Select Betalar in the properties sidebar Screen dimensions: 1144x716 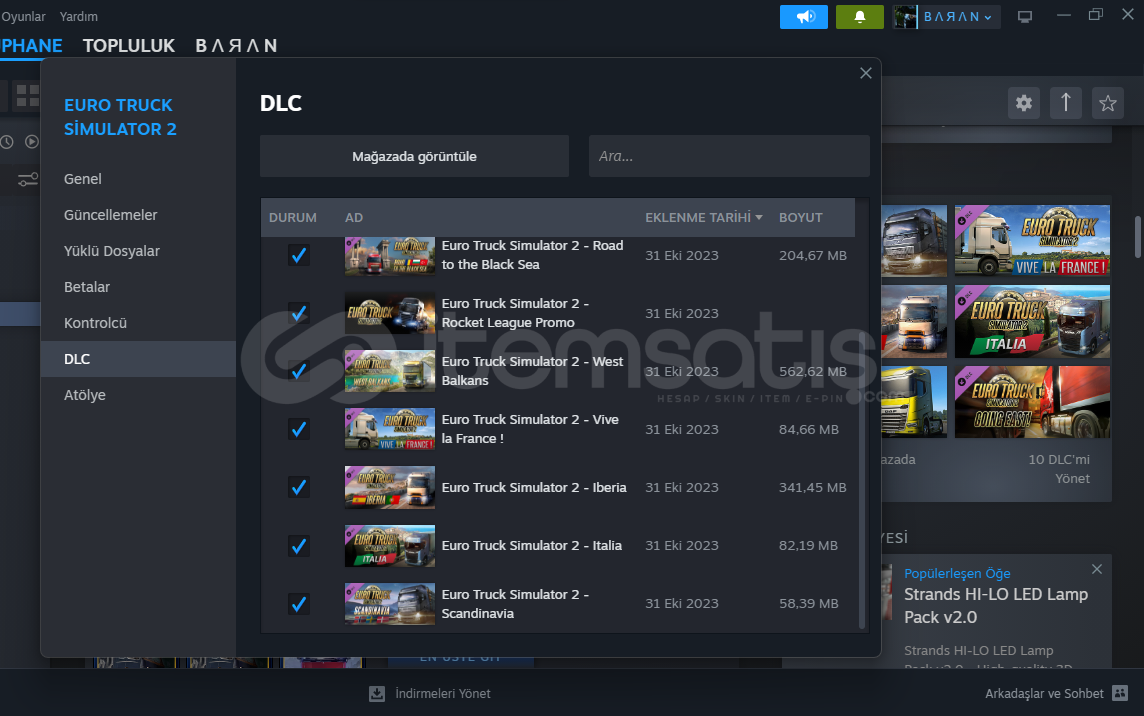138,287
